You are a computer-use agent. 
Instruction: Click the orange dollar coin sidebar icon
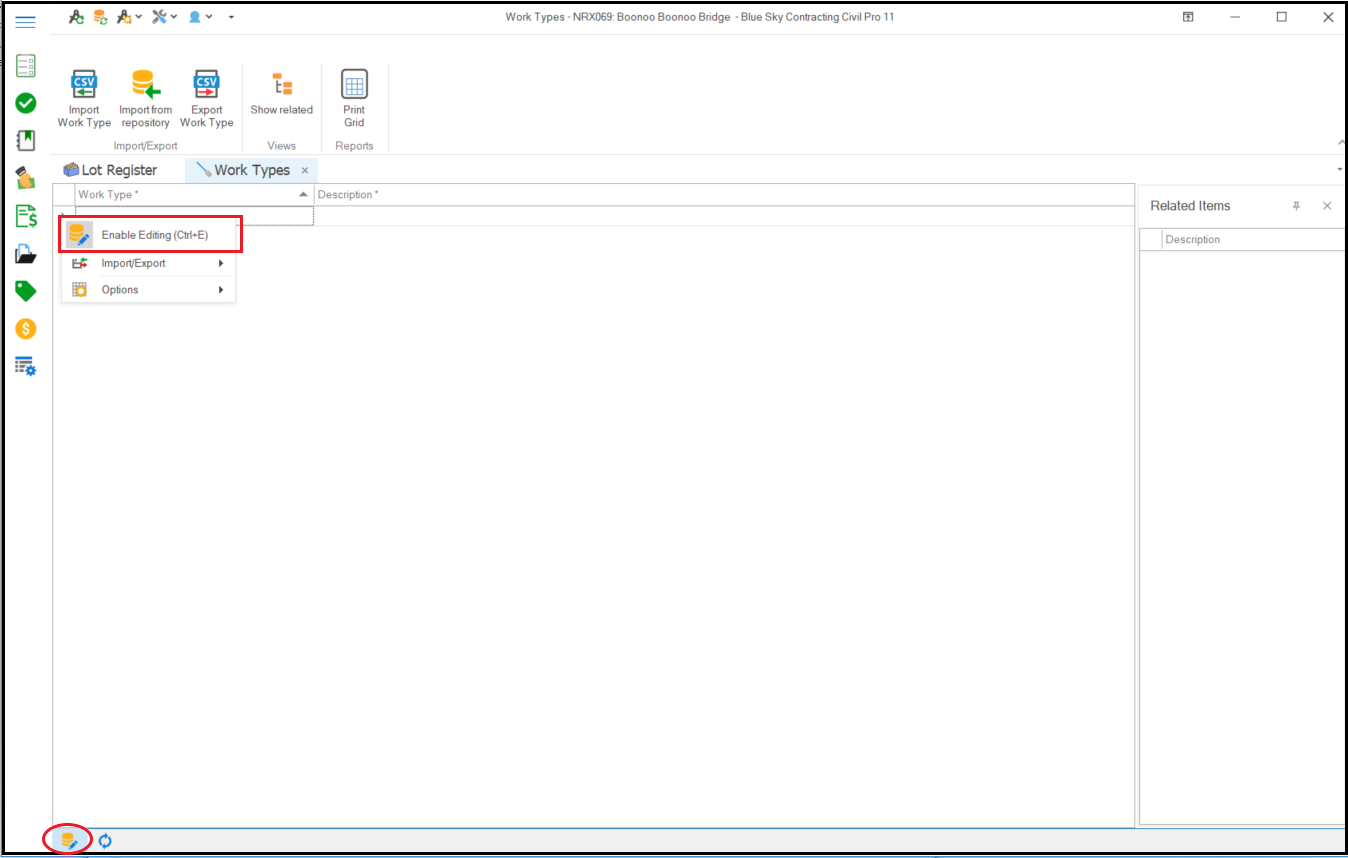26,328
